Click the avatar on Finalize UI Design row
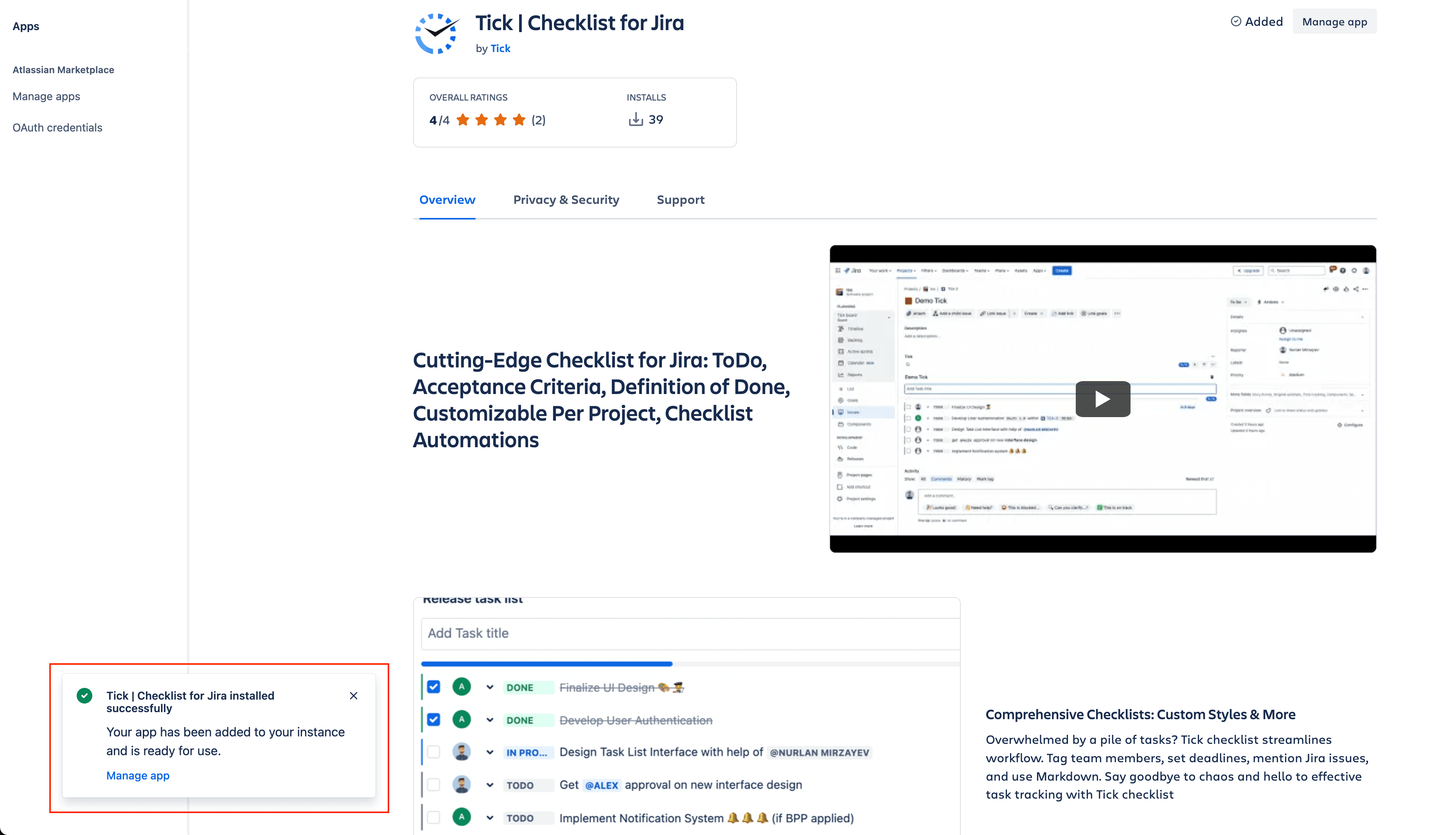The width and height of the screenshot is (1456, 835). (x=462, y=686)
